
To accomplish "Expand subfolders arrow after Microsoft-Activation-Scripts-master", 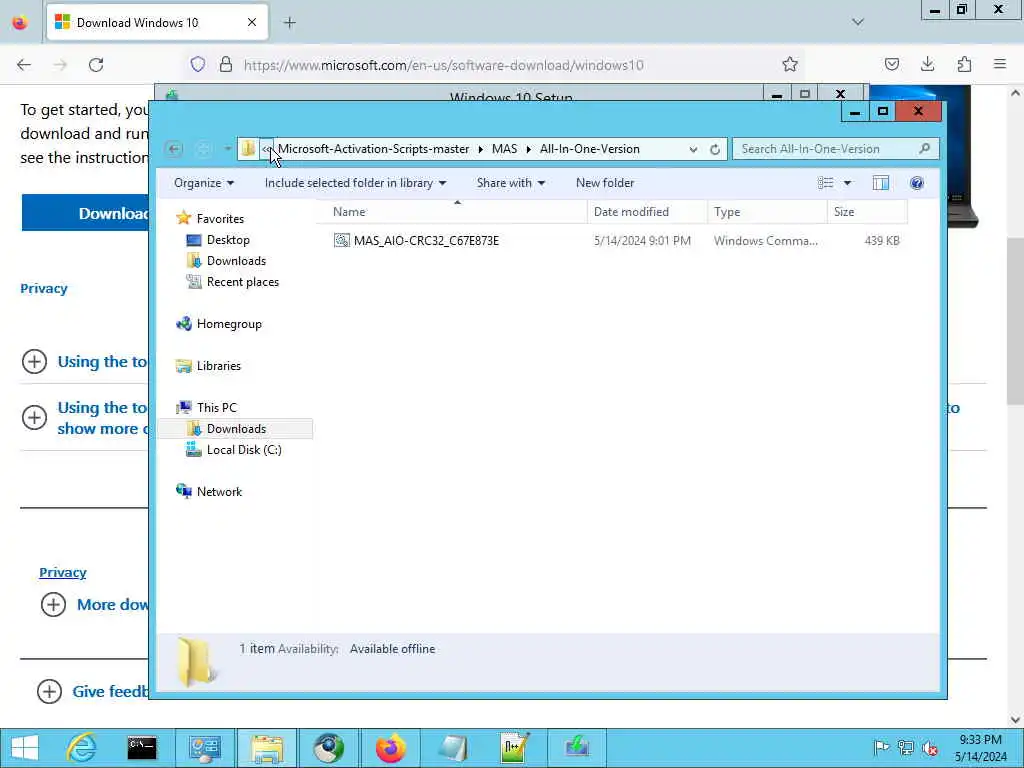I will point(481,150).
